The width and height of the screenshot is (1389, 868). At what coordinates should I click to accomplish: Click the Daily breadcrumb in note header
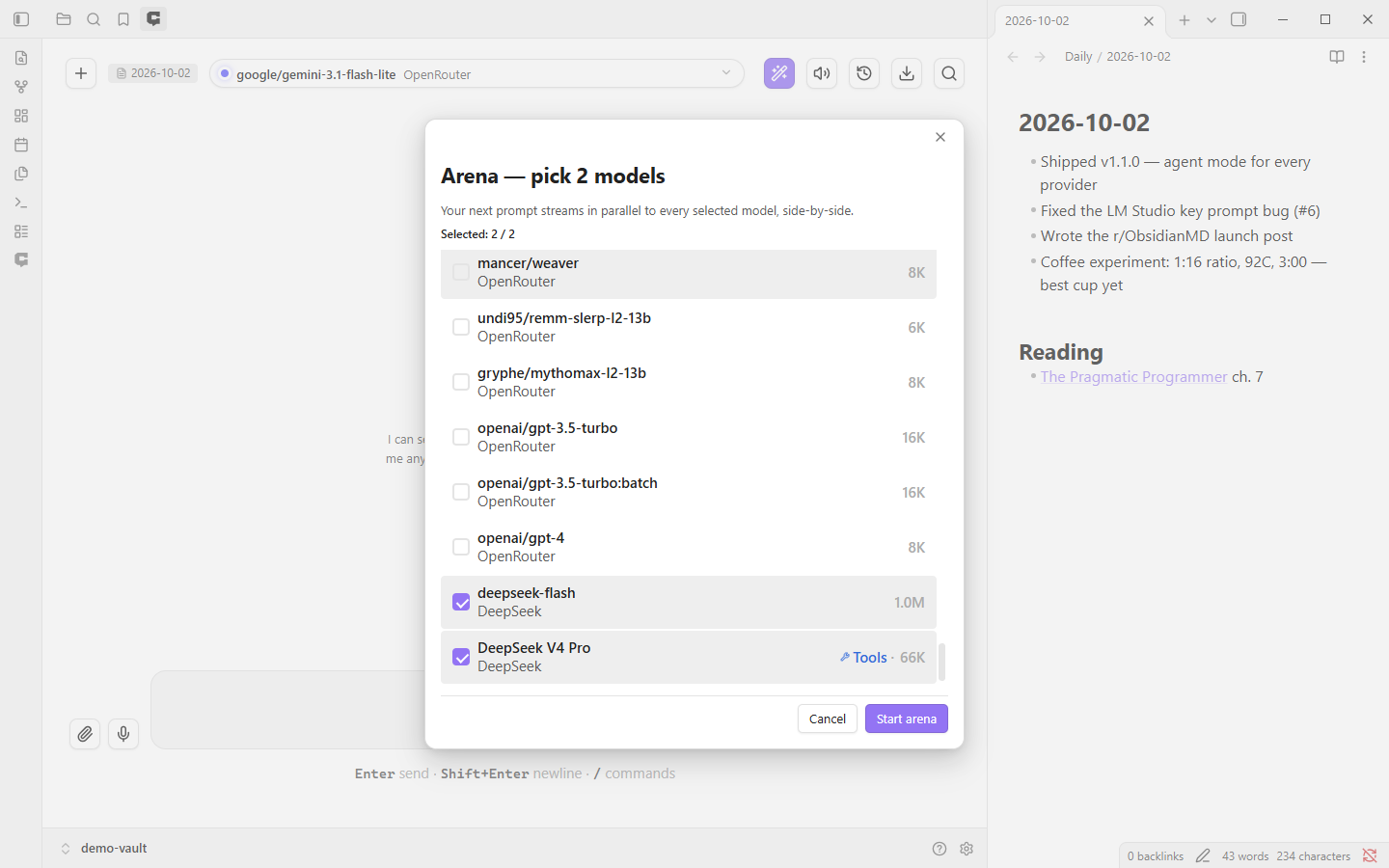tap(1078, 57)
